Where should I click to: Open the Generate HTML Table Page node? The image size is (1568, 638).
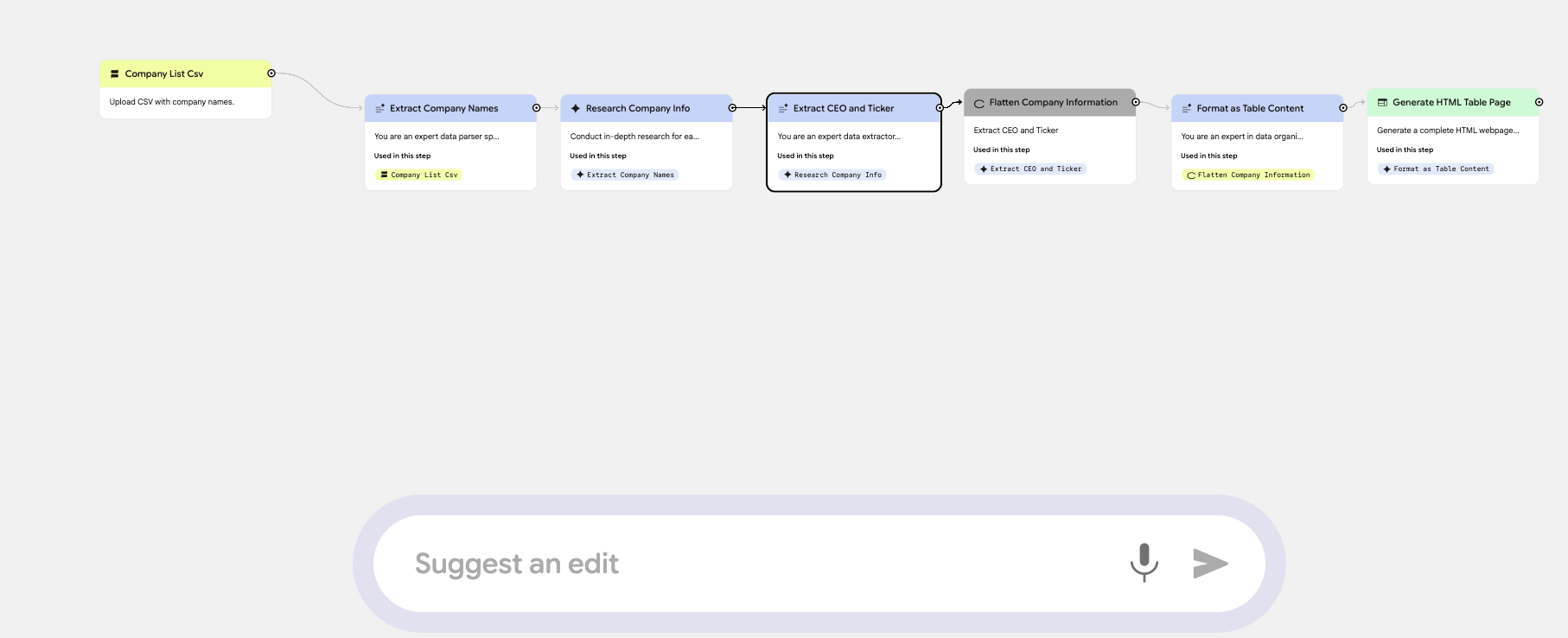pyautogui.click(x=1450, y=103)
